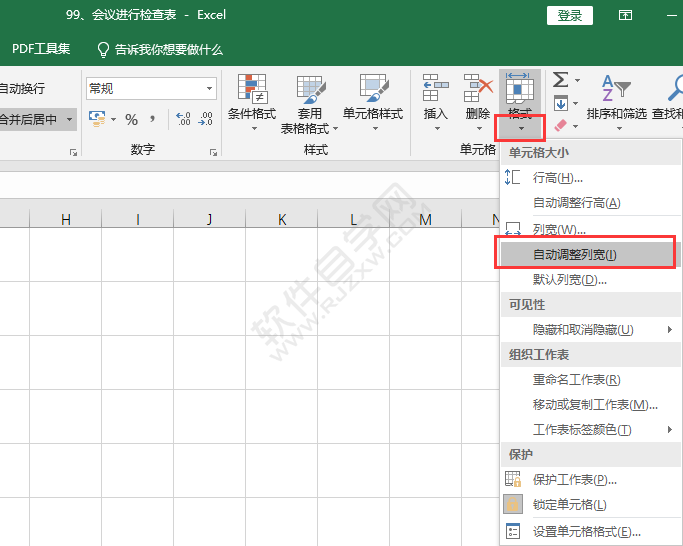The image size is (683, 546).
Task: Open number format dialog launcher
Action: click(x=213, y=152)
